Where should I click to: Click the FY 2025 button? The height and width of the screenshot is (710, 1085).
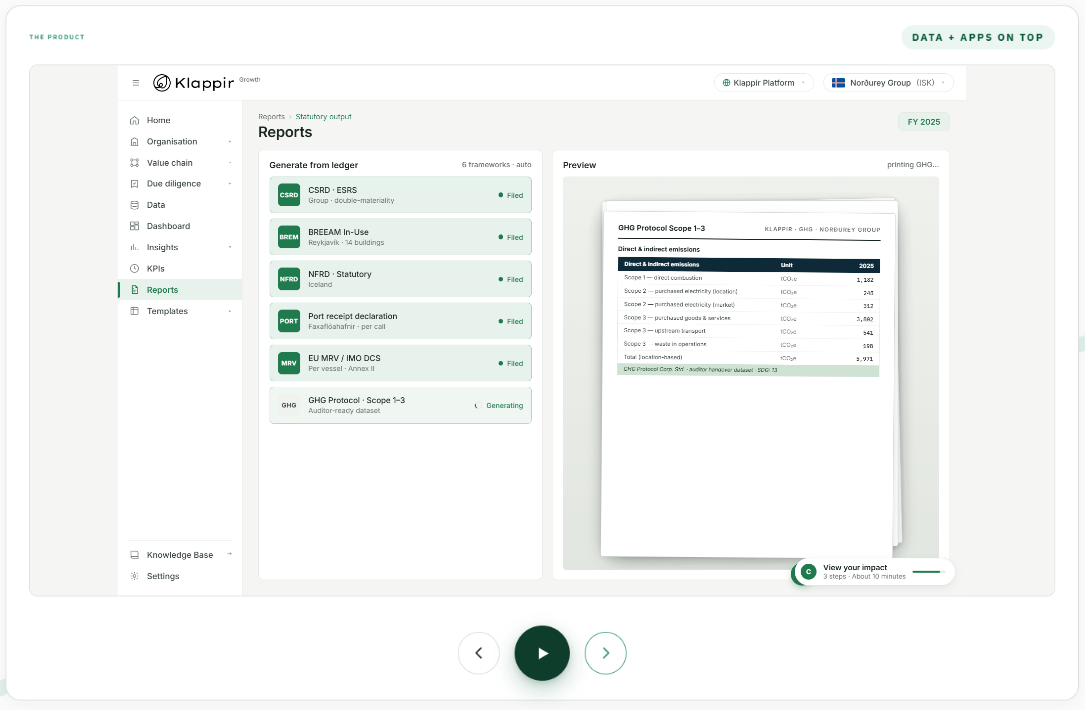(x=924, y=122)
